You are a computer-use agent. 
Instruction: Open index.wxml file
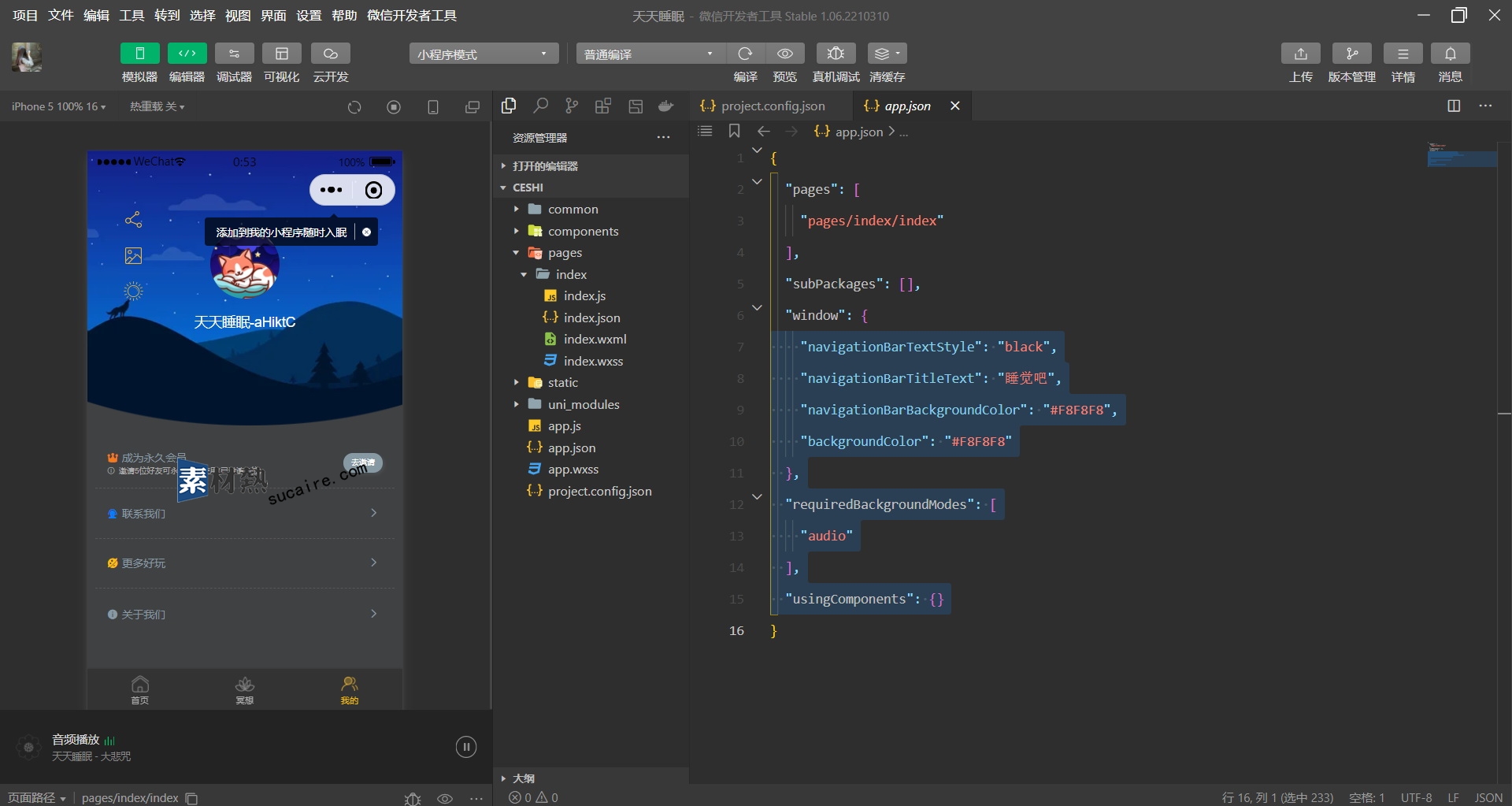click(591, 339)
